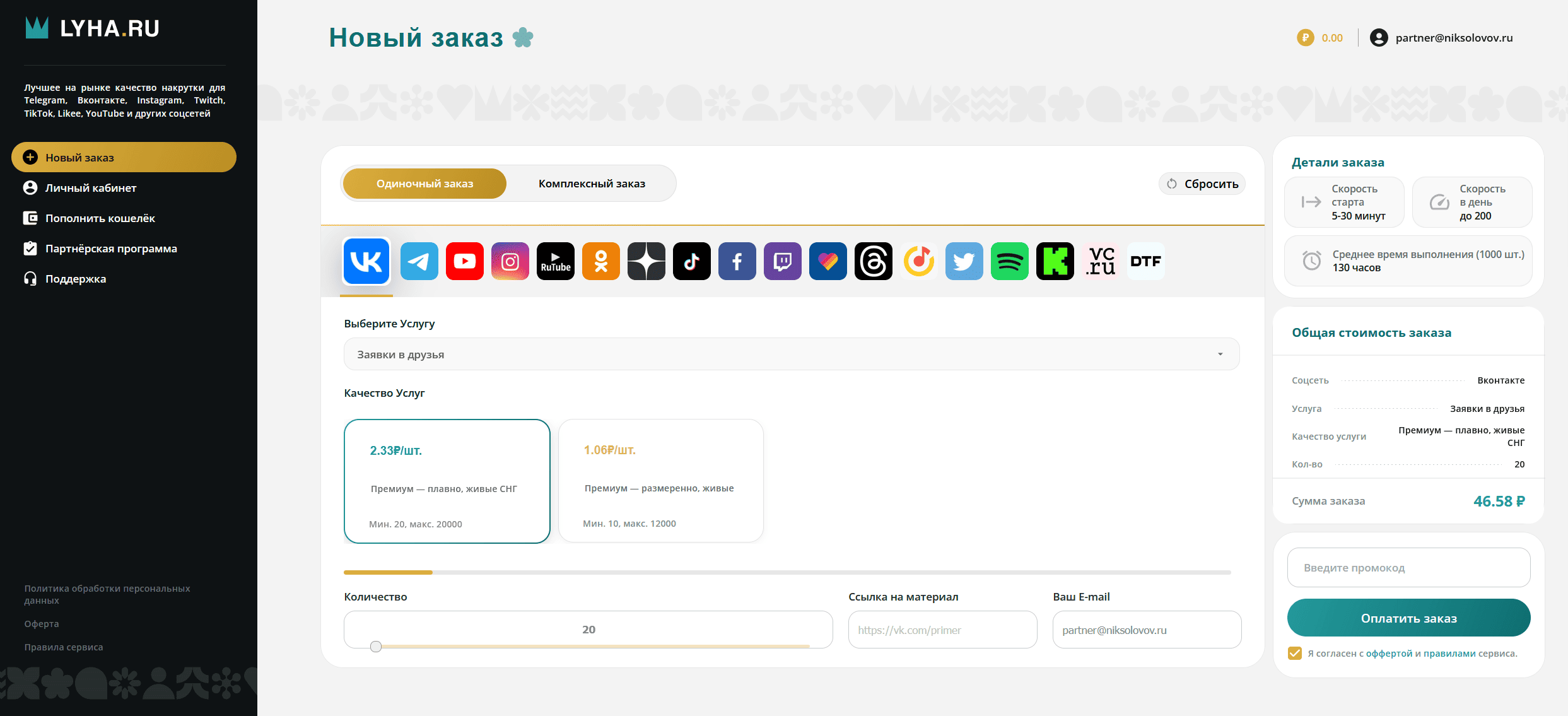The width and height of the screenshot is (1568, 716).
Task: Choose the Spotify icon
Action: point(1010,261)
